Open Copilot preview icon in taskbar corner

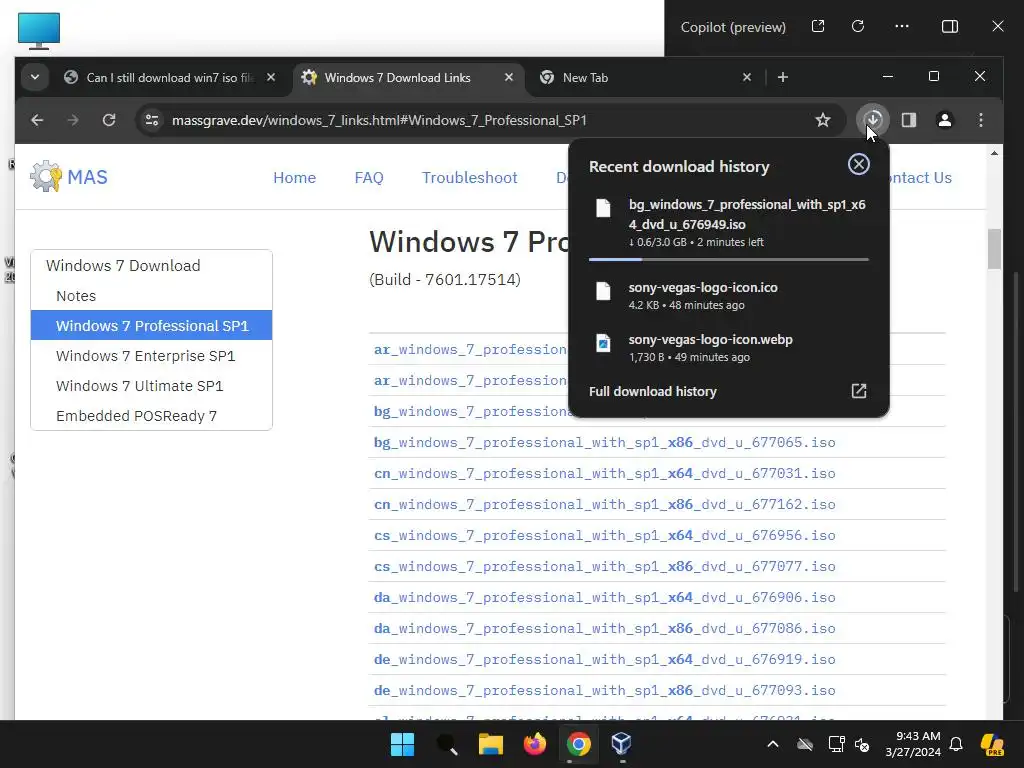[x=992, y=744]
